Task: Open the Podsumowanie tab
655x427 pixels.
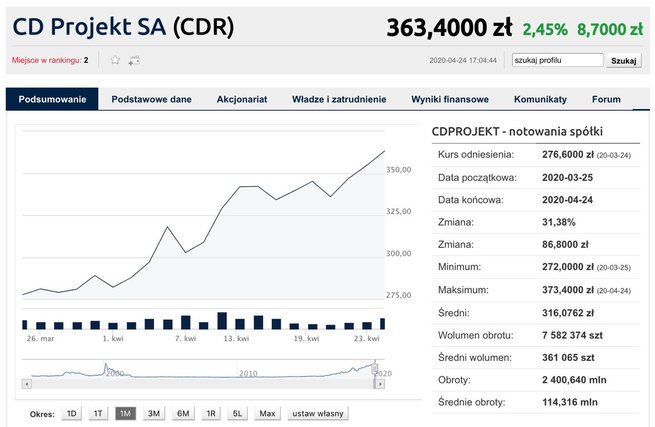Action: click(x=52, y=99)
